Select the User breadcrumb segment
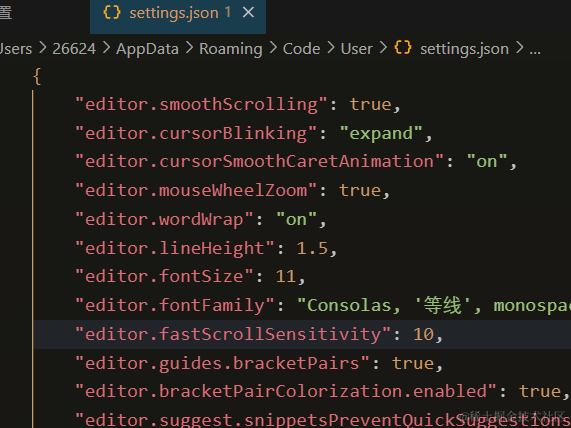The width and height of the screenshot is (571, 428). [x=357, y=49]
